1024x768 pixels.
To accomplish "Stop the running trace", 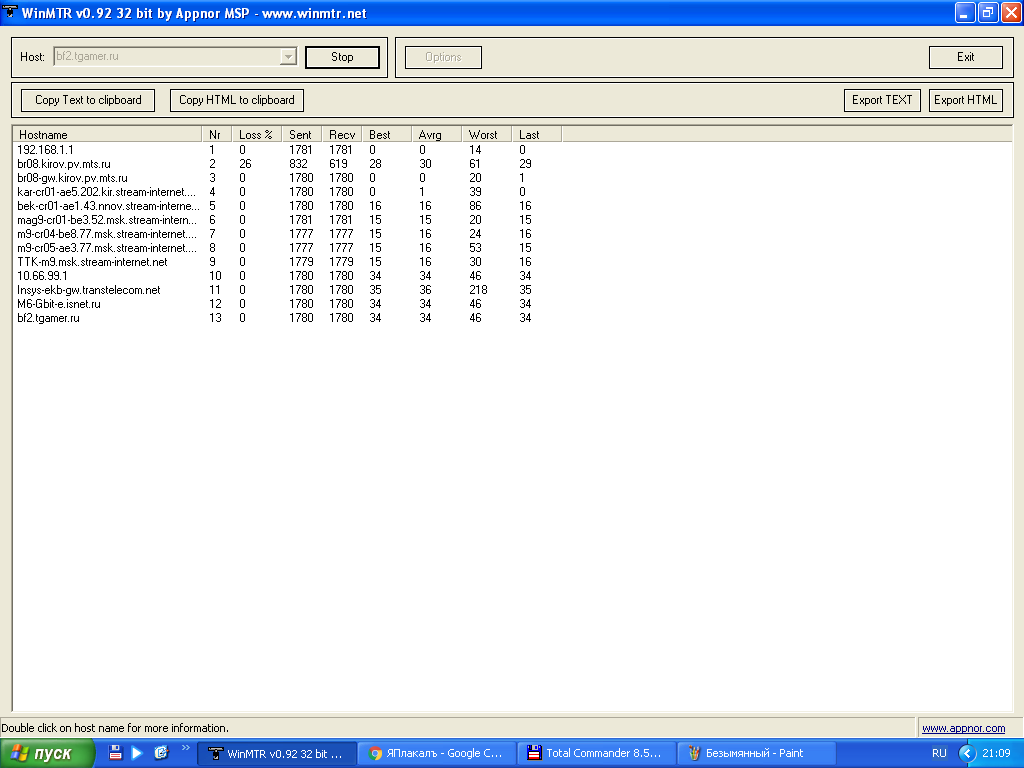I will tap(342, 57).
